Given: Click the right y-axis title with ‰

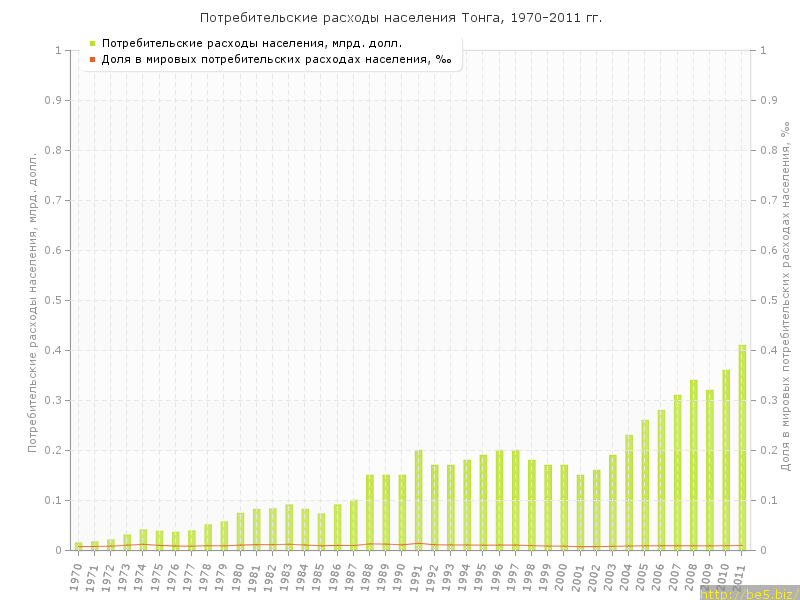Looking at the screenshot, I should (x=786, y=300).
